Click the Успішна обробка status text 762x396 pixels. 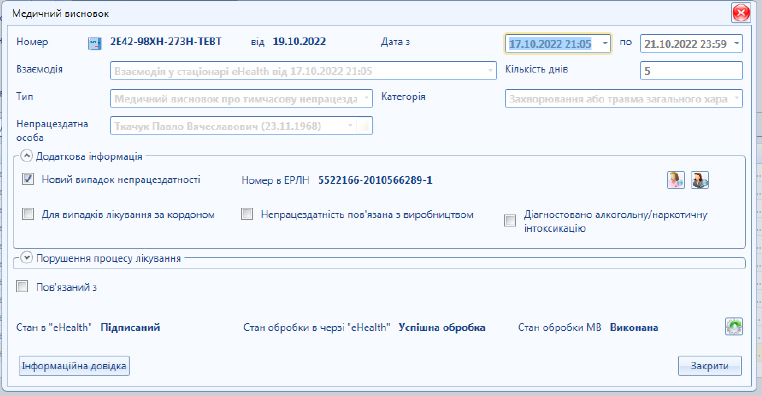tap(442, 327)
